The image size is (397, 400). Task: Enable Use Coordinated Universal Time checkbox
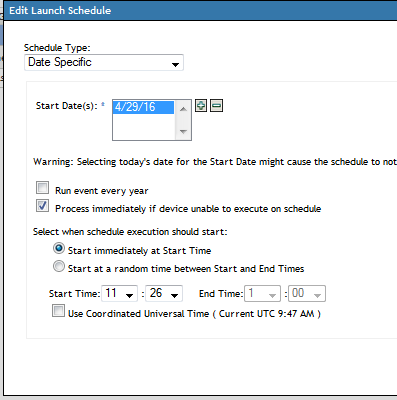pyautogui.click(x=58, y=311)
